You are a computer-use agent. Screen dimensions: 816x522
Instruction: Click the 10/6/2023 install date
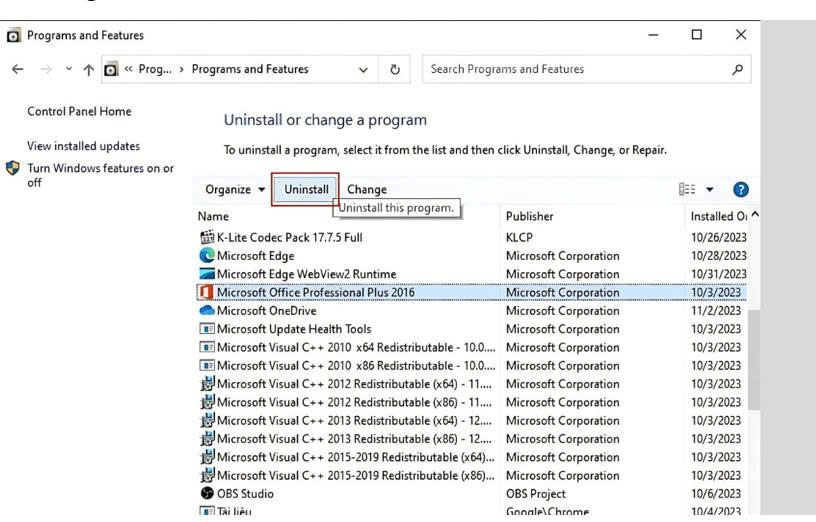point(716,494)
